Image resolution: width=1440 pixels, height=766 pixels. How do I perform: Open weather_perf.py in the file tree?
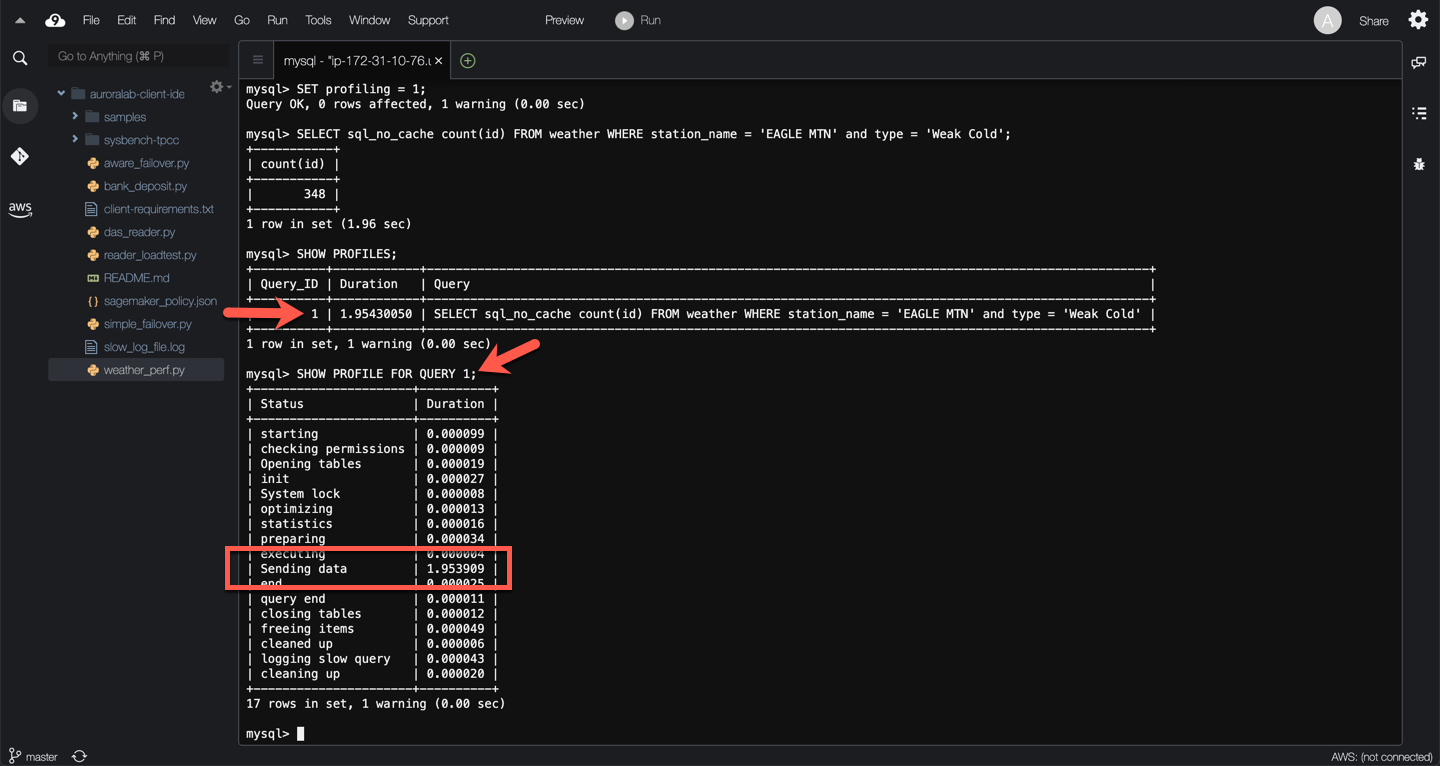[x=144, y=370]
